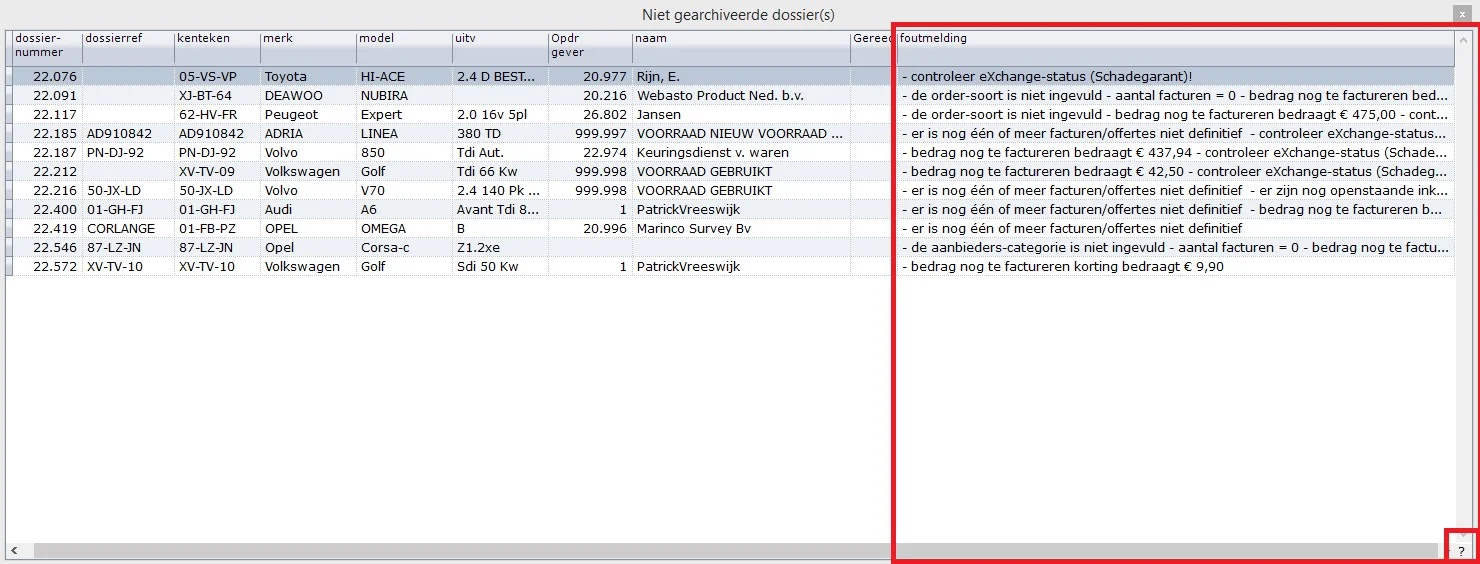Select dossier number 22.076
Viewport: 1480px width, 564px height.
[54, 76]
